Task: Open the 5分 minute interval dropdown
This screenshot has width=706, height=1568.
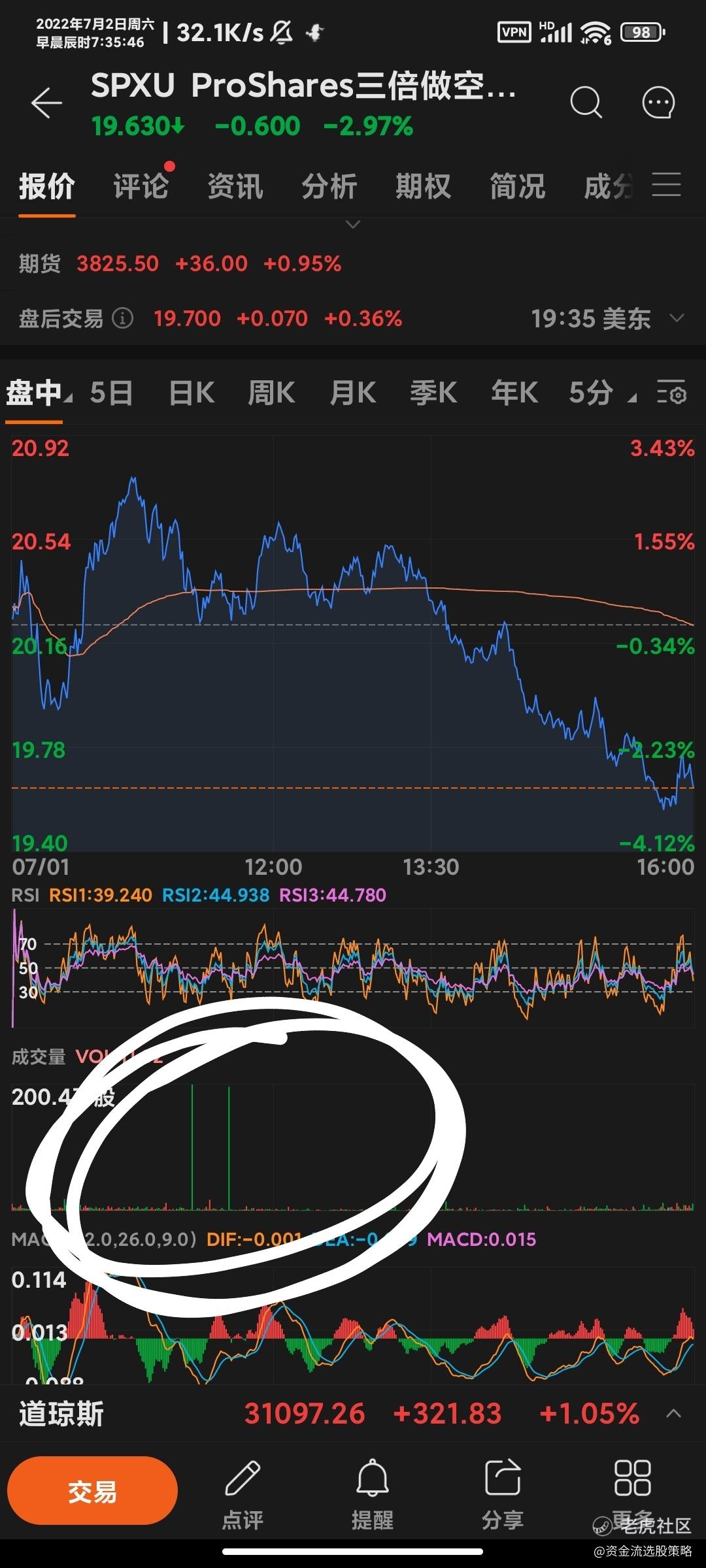Action: [601, 393]
